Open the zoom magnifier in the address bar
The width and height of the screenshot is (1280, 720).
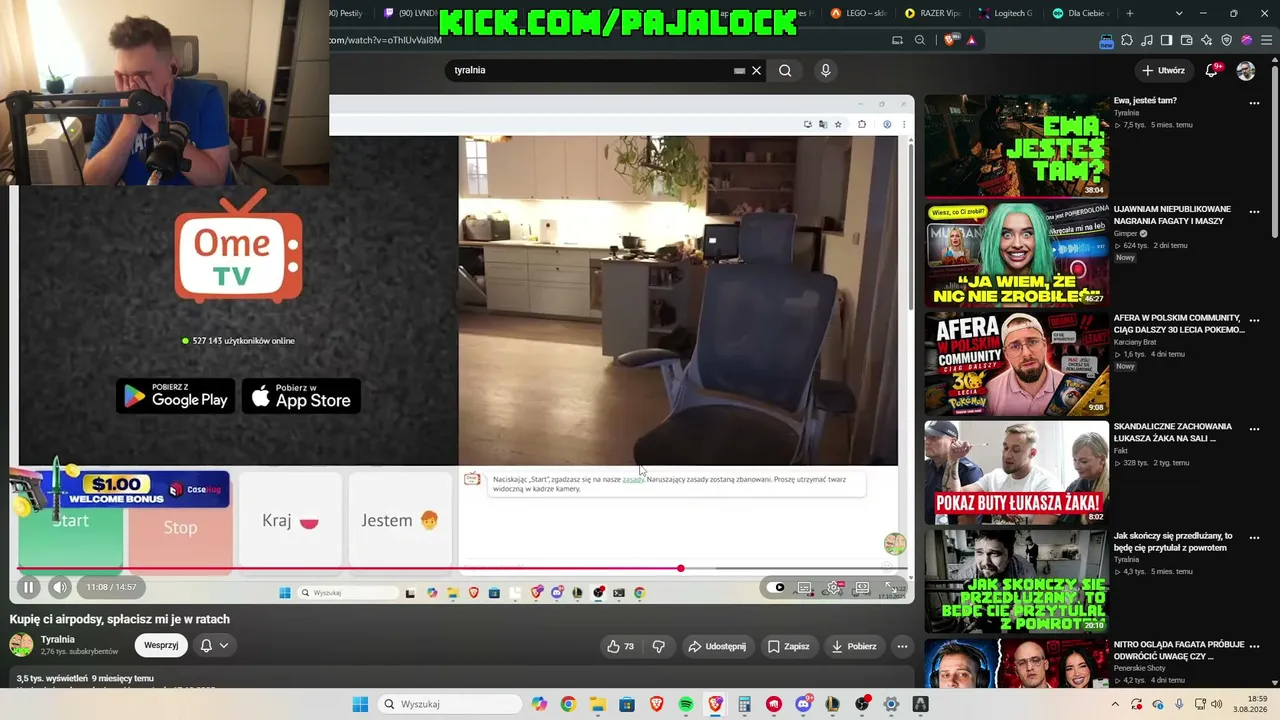click(x=920, y=40)
